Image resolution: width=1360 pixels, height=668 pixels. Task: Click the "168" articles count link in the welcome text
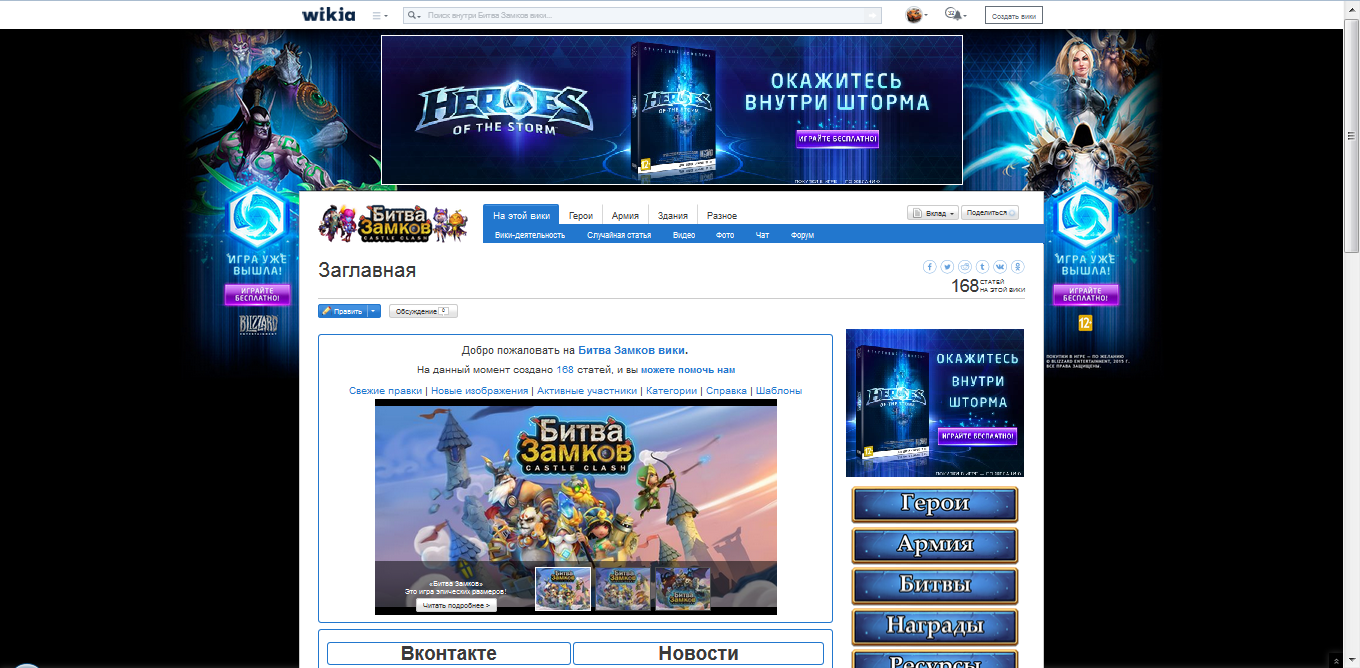[x=565, y=370]
